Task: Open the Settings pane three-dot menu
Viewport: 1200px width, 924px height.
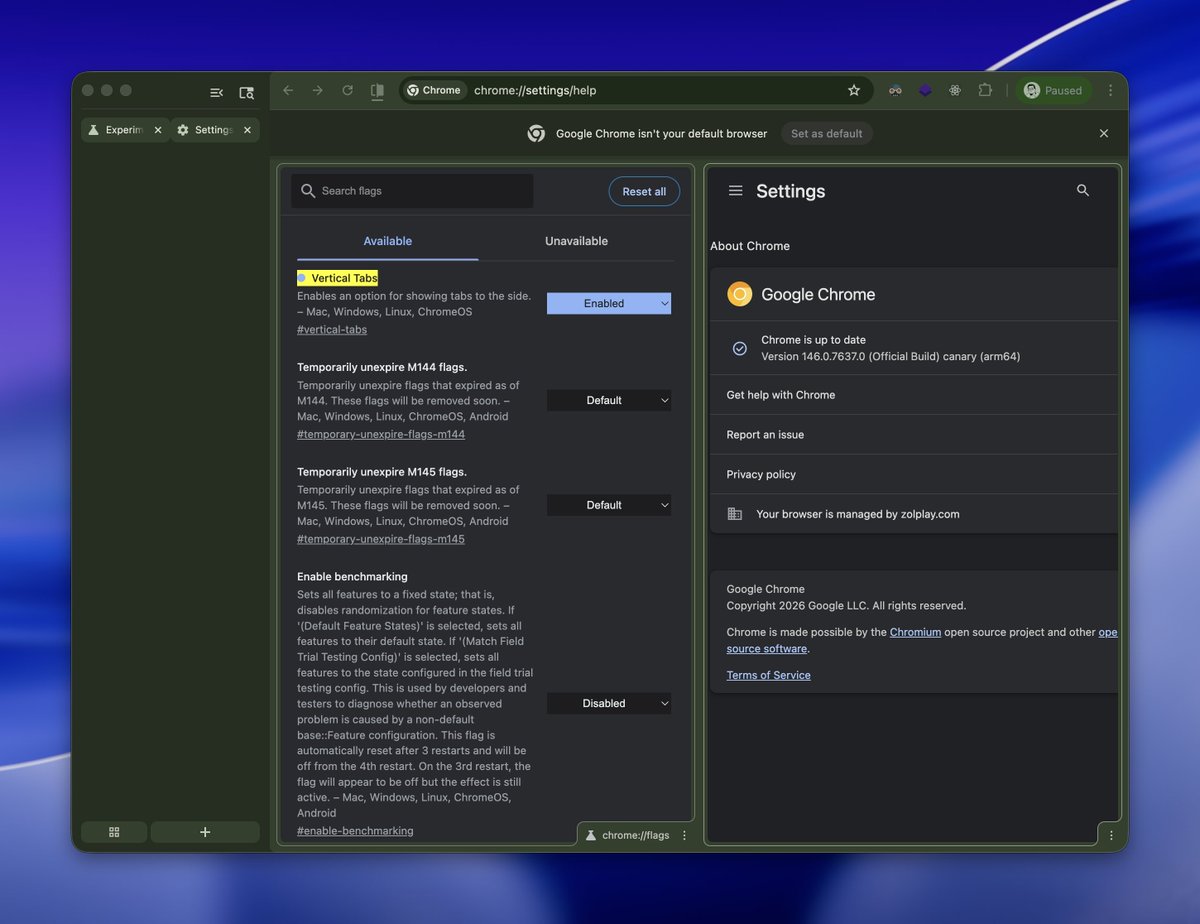Action: click(1111, 835)
